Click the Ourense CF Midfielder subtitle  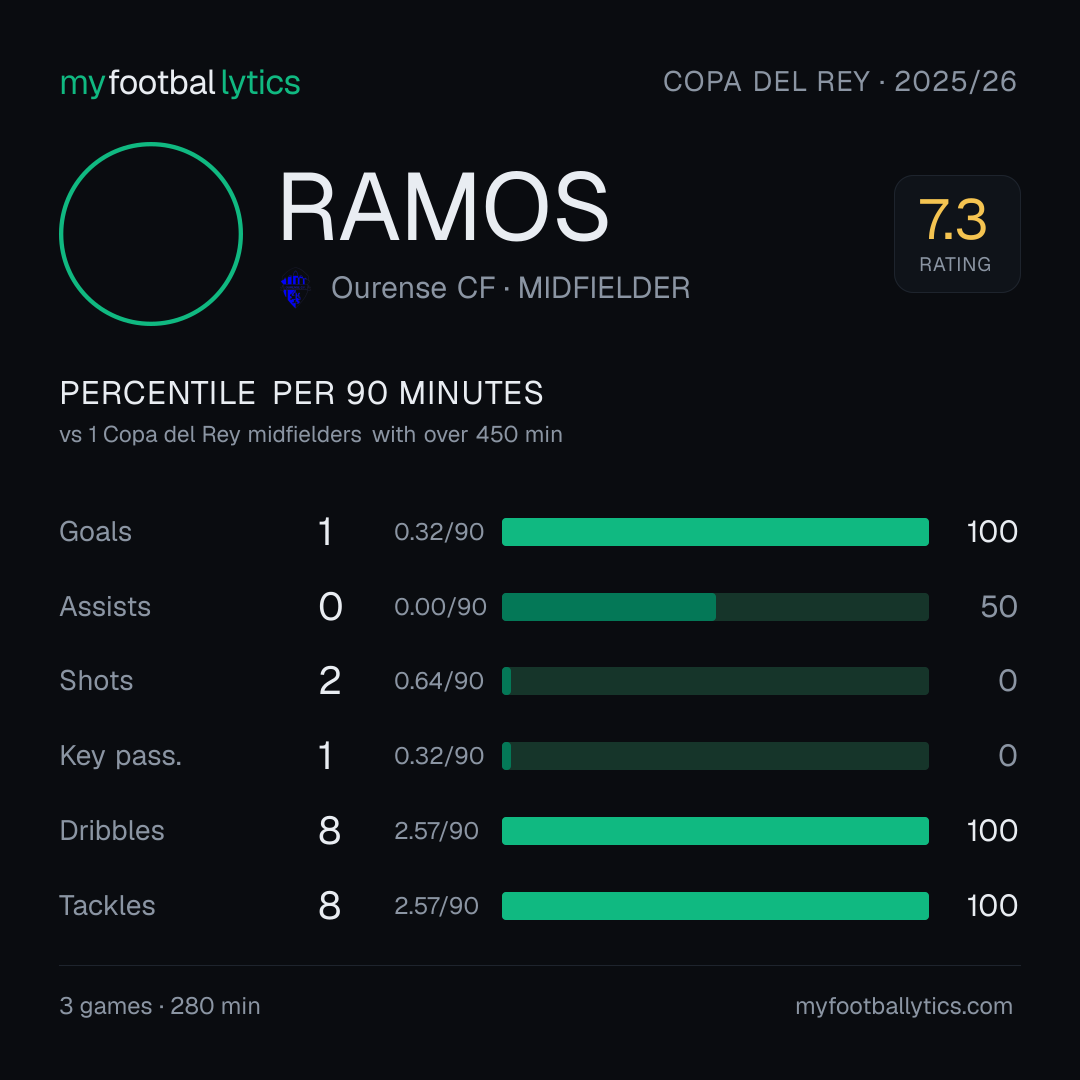tap(510, 288)
